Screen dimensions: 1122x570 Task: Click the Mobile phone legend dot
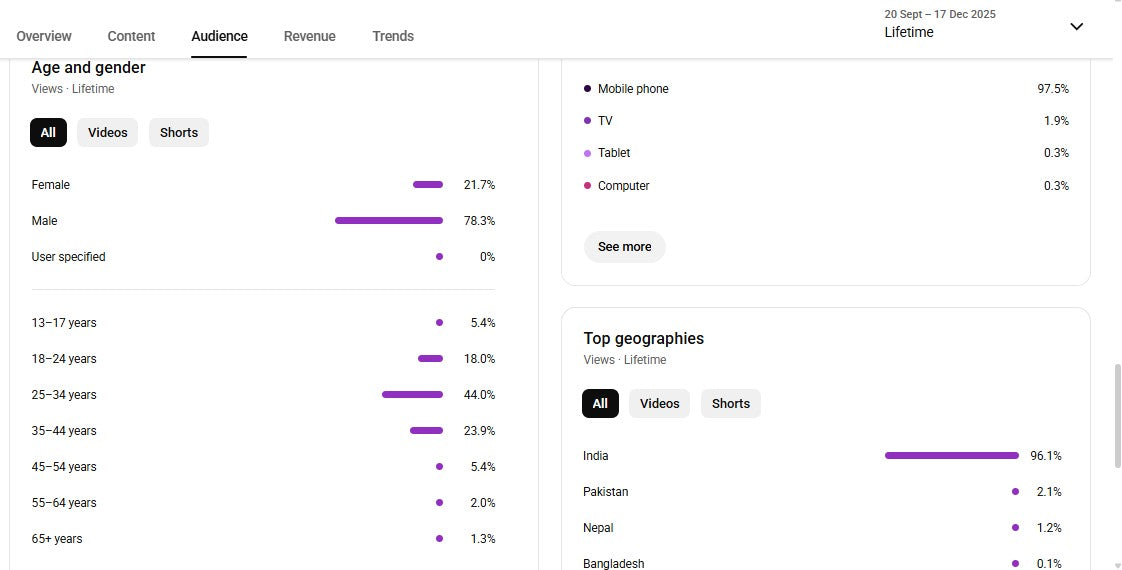587,89
